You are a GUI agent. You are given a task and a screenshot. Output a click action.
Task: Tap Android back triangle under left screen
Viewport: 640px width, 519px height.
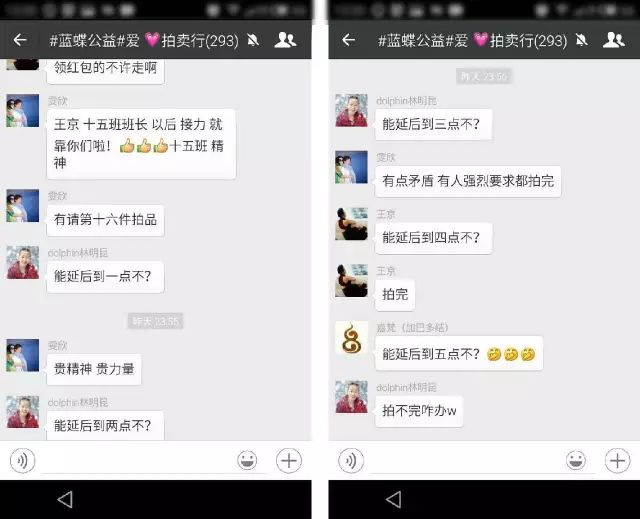(x=65, y=499)
